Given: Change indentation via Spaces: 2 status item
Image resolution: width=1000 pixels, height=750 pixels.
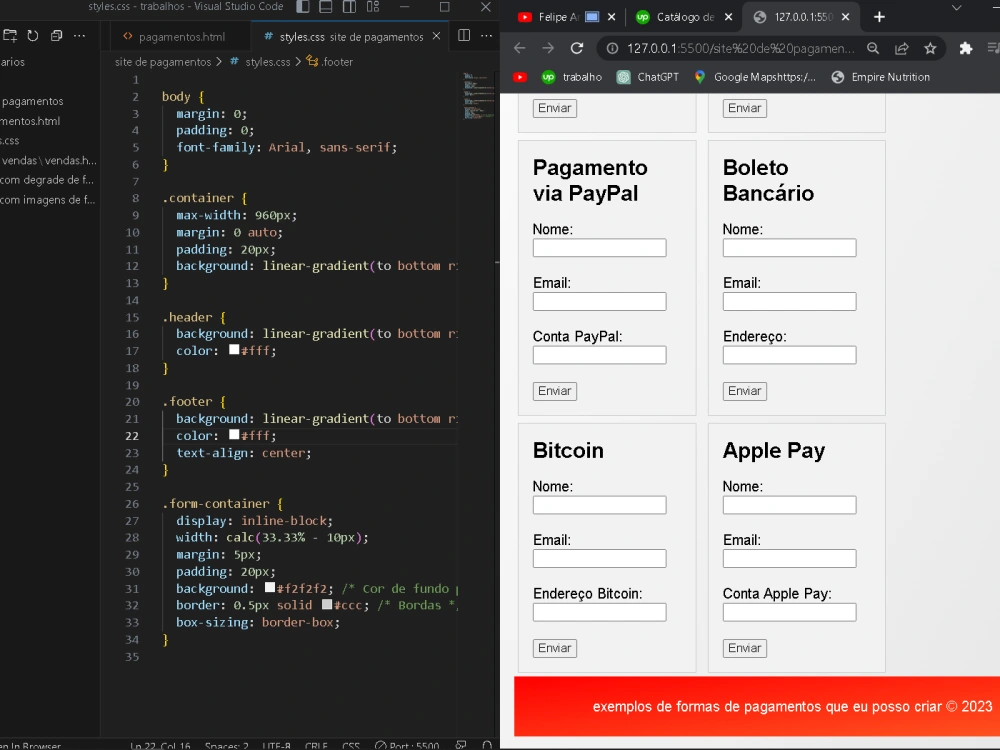Looking at the screenshot, I should click(226, 745).
